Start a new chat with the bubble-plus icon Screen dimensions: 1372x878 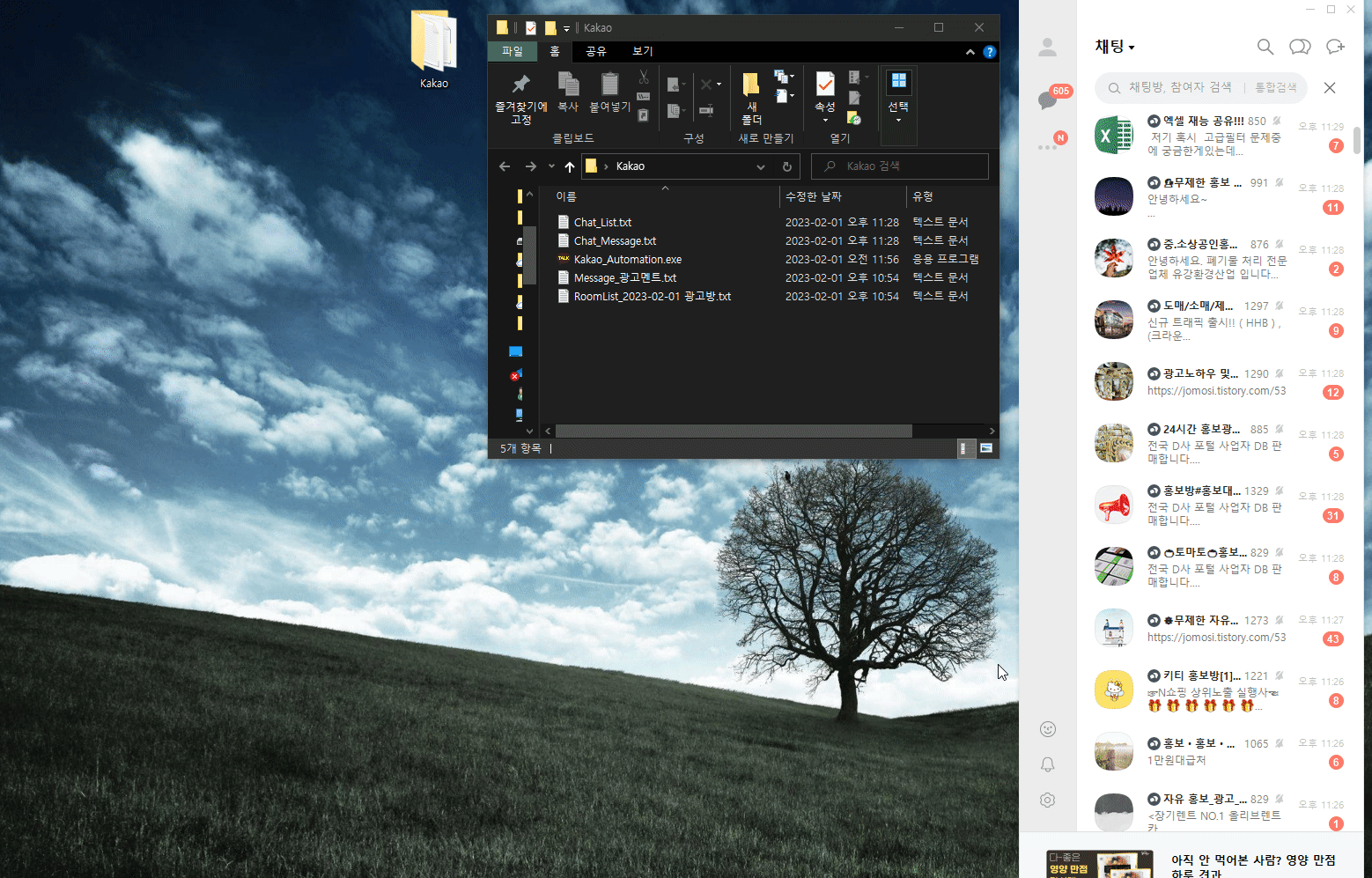tap(1335, 47)
